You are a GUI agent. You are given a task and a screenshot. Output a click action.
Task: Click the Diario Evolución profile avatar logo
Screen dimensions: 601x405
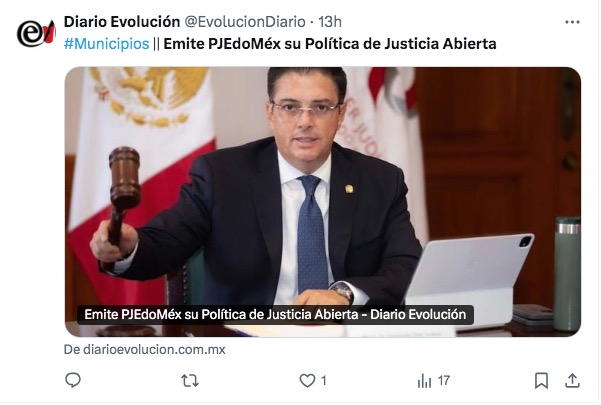[x=36, y=33]
